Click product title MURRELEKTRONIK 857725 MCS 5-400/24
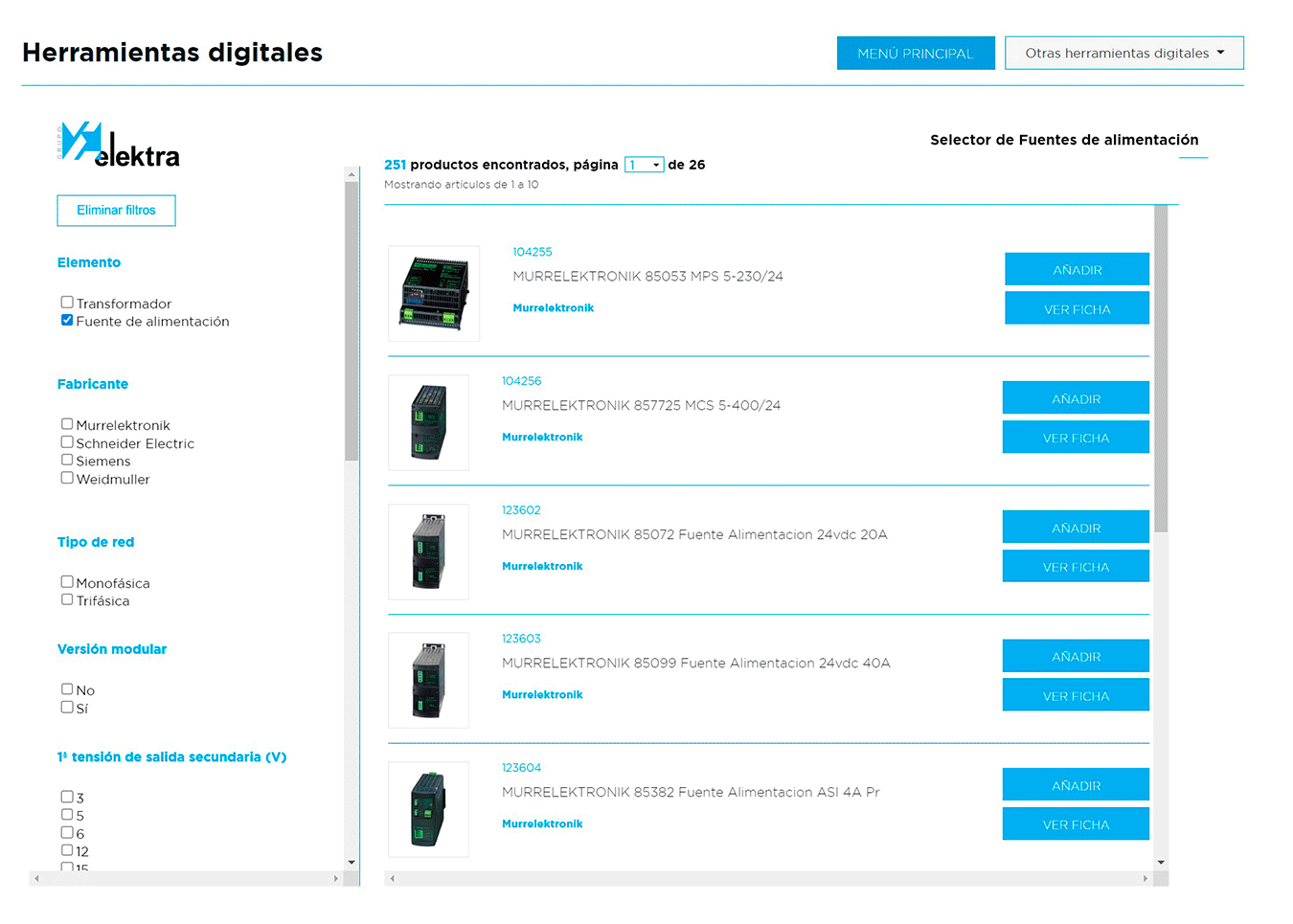This screenshot has width=1293, height=924. [641, 406]
